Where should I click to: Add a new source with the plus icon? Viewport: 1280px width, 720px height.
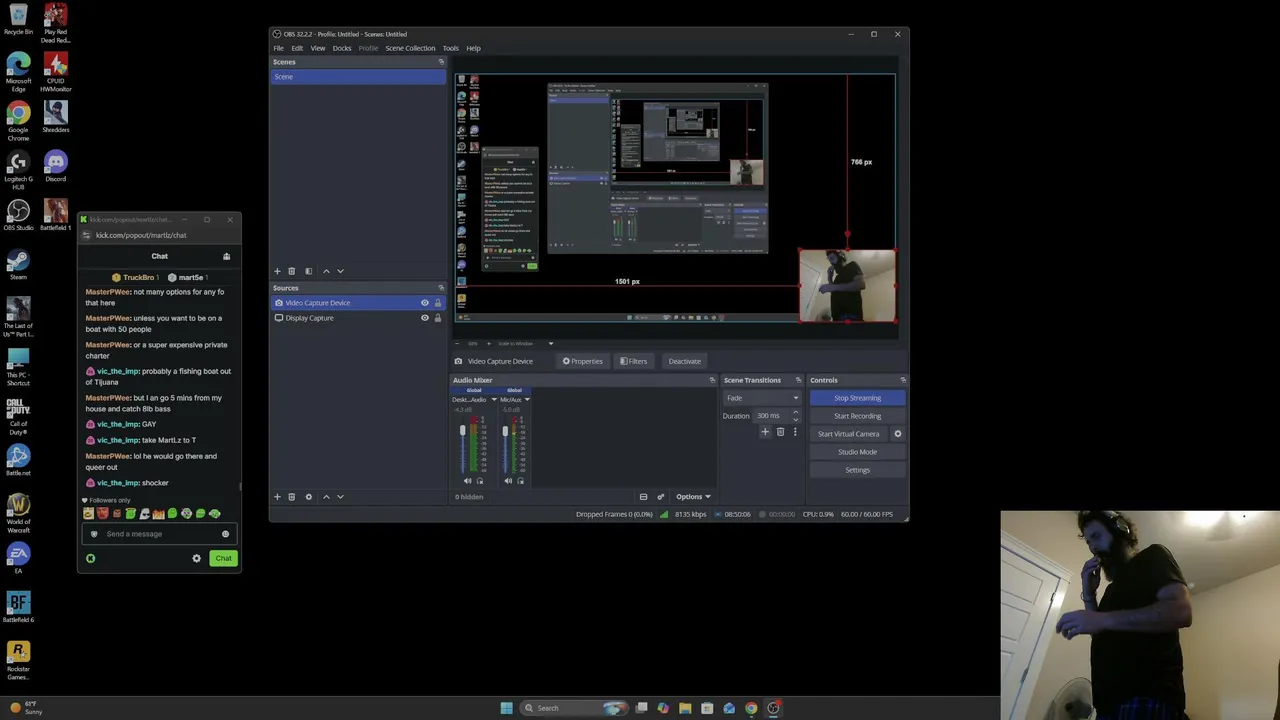[277, 497]
